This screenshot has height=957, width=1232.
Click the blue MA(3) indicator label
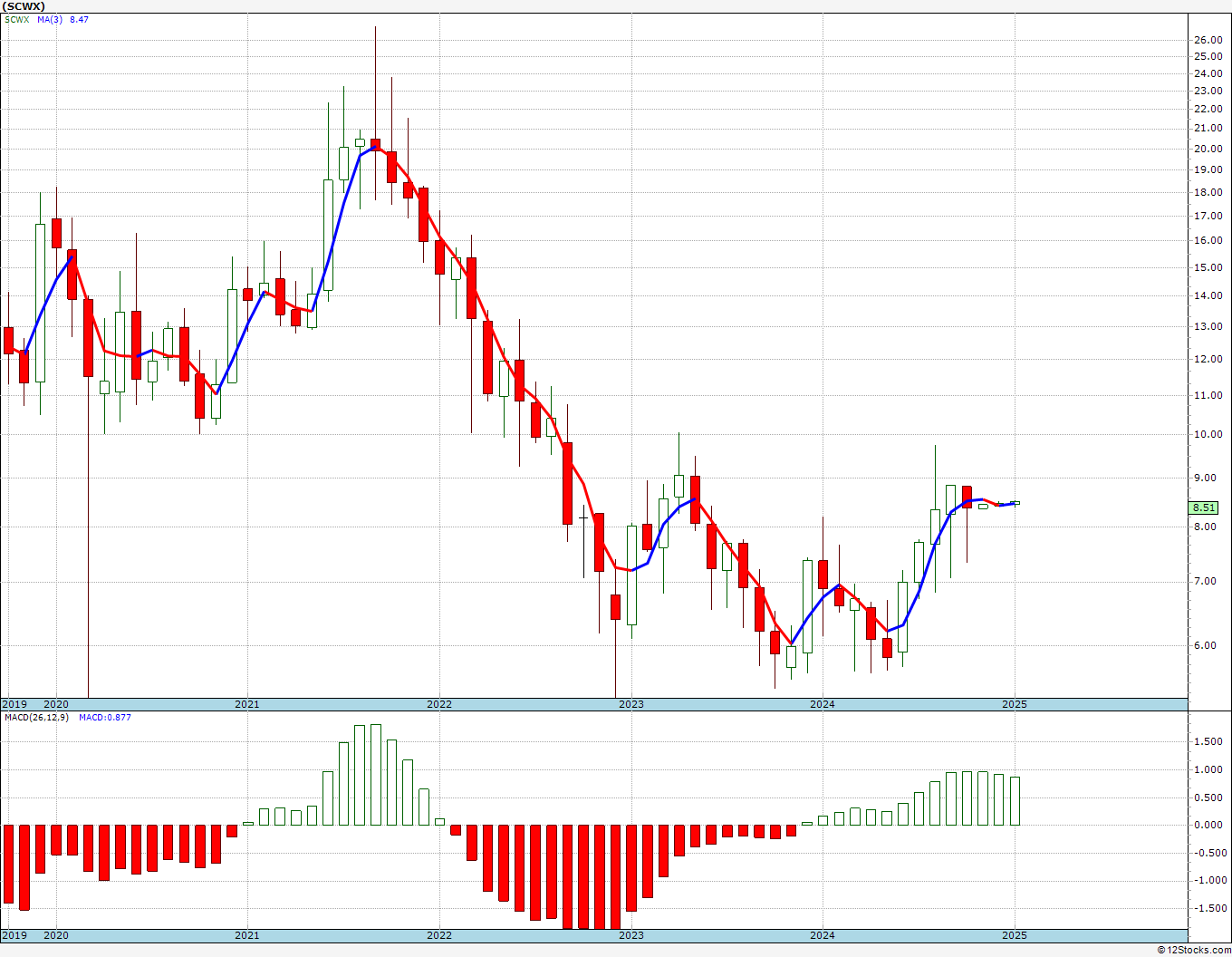(x=50, y=19)
